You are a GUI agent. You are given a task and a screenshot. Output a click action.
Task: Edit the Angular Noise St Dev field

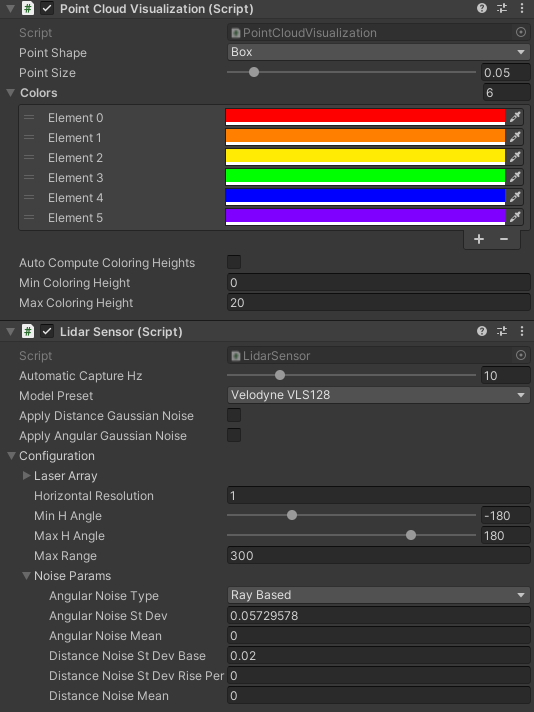(378, 615)
